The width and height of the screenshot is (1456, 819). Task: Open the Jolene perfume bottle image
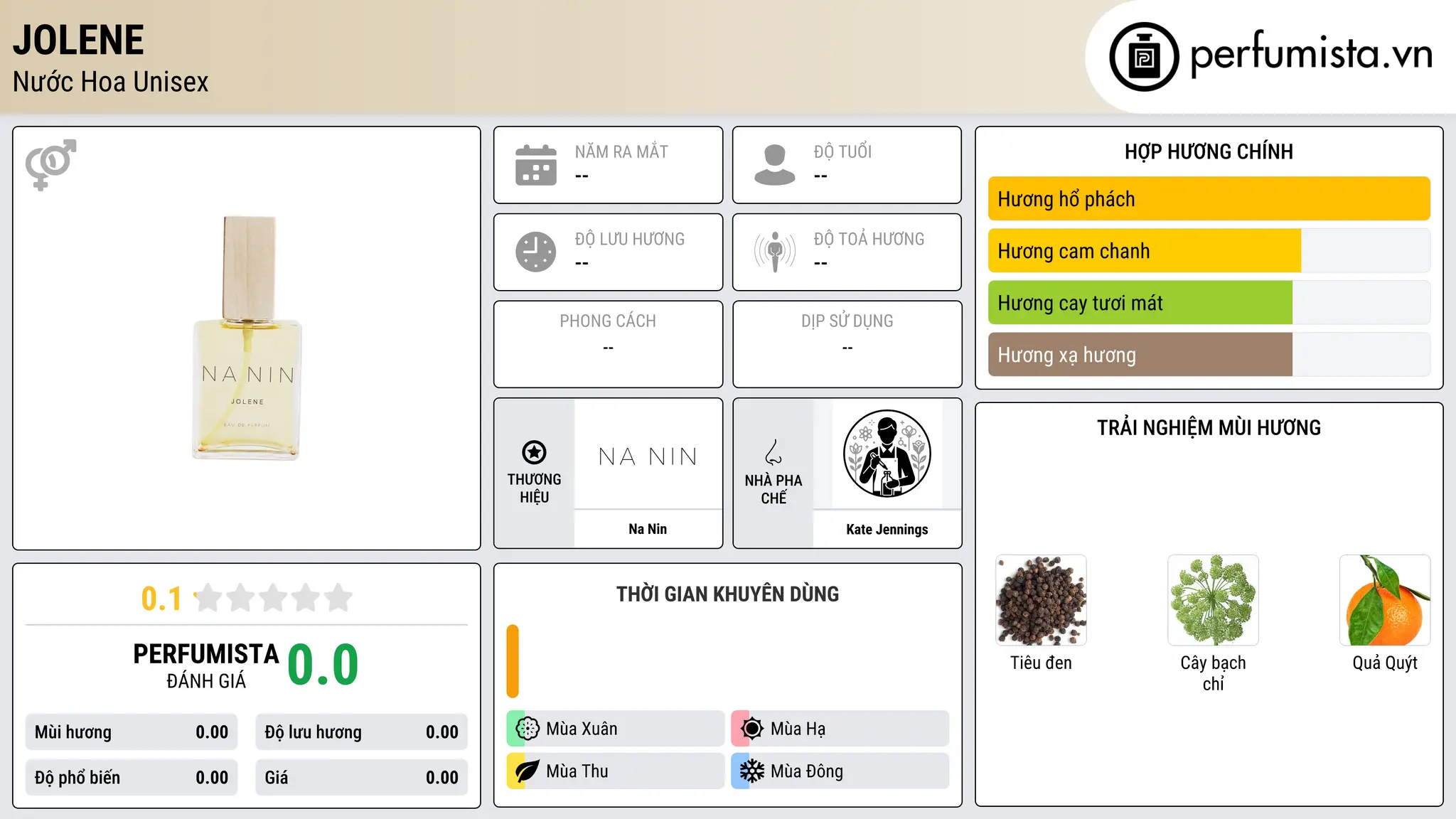(247, 338)
